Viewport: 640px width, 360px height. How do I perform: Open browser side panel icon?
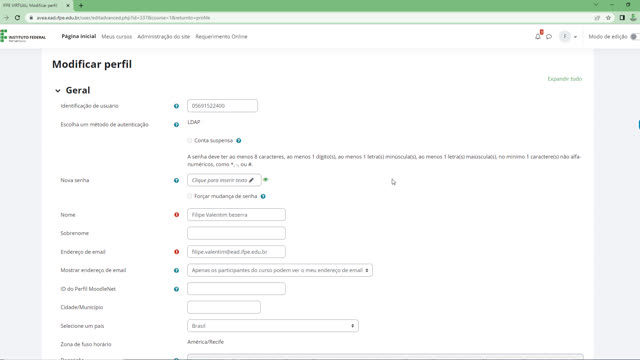(x=622, y=18)
